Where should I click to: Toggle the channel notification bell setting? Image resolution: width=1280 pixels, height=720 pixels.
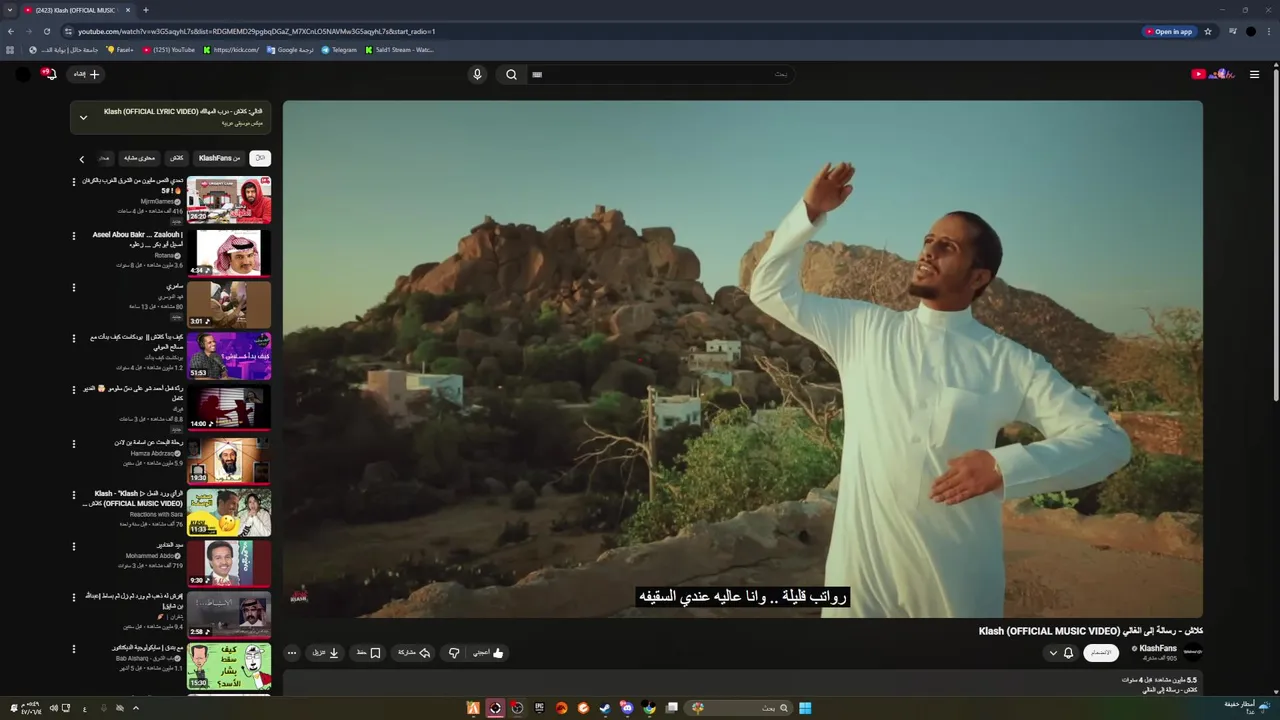pyautogui.click(x=1068, y=653)
